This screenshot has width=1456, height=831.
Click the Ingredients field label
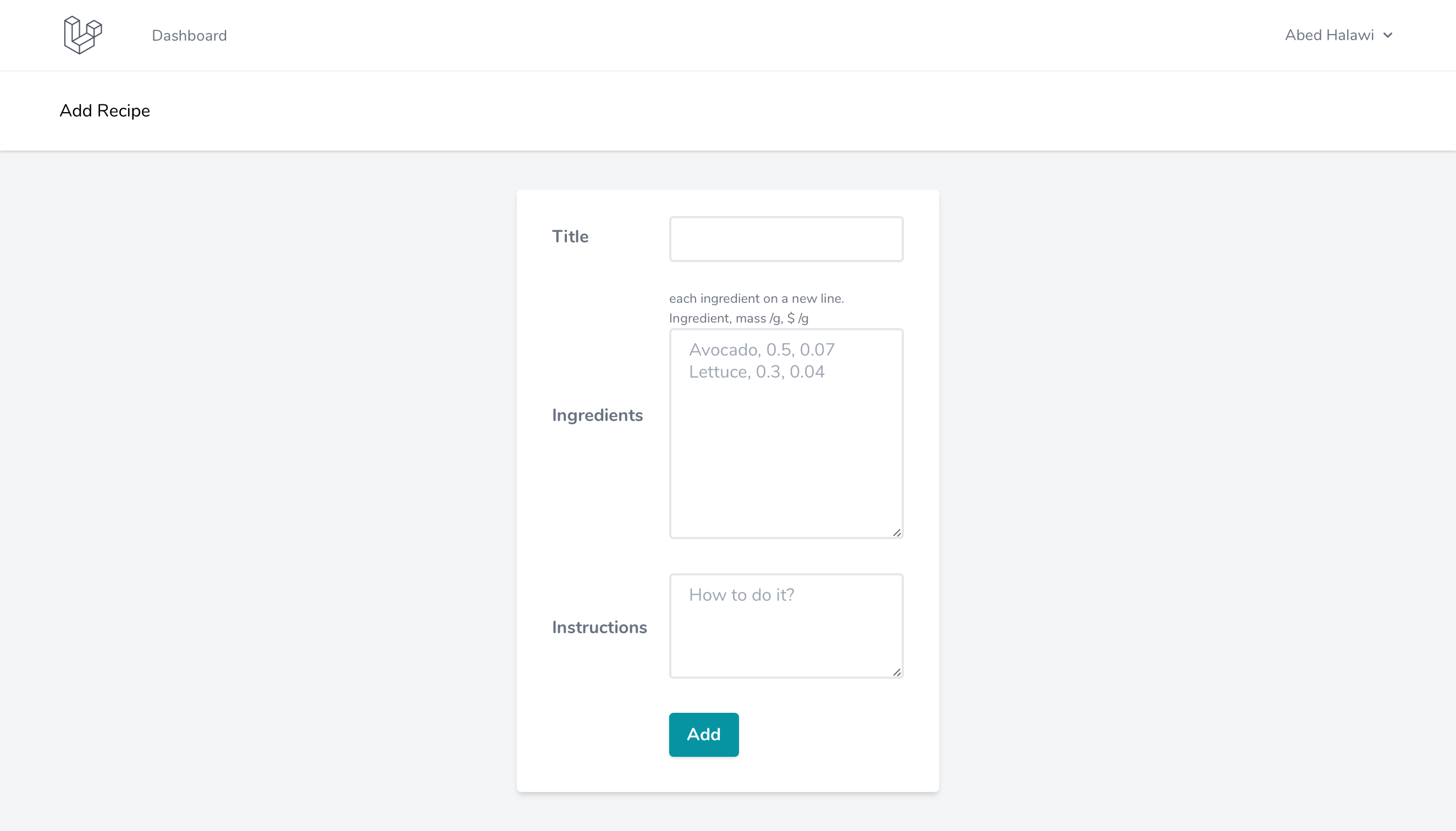[597, 416]
